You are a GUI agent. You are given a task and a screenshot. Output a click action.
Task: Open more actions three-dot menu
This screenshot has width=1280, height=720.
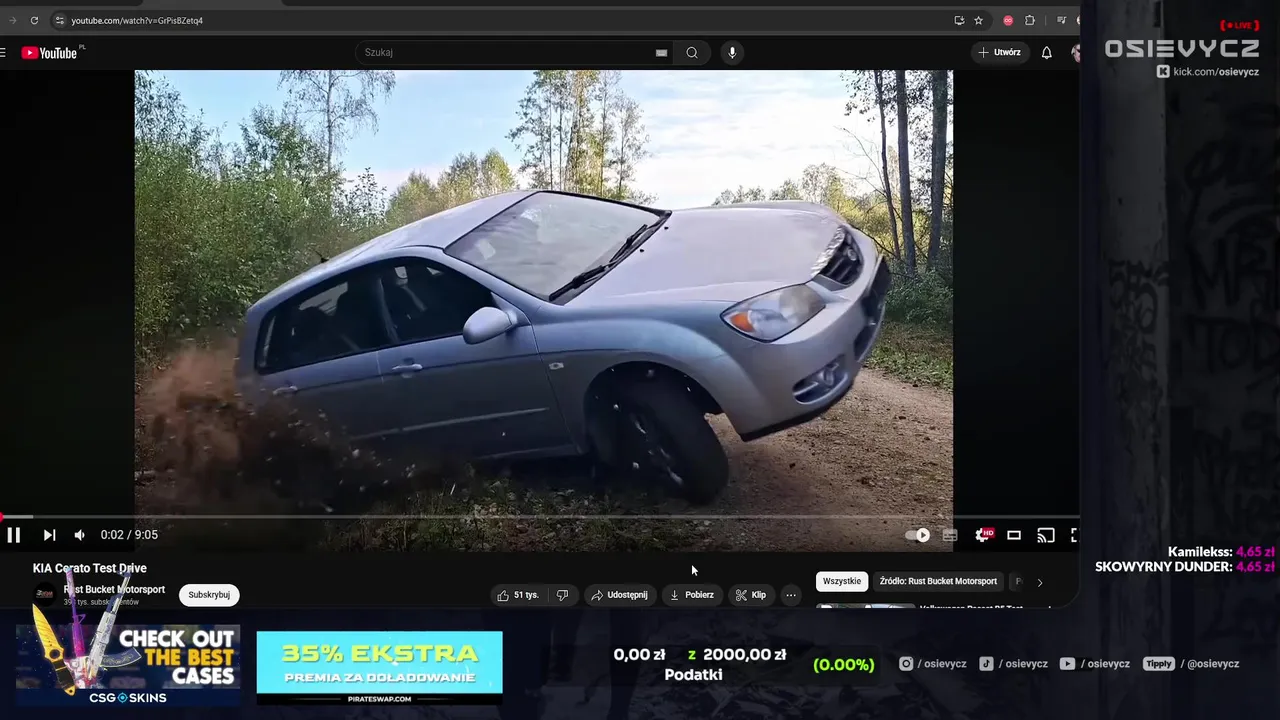[x=791, y=595]
